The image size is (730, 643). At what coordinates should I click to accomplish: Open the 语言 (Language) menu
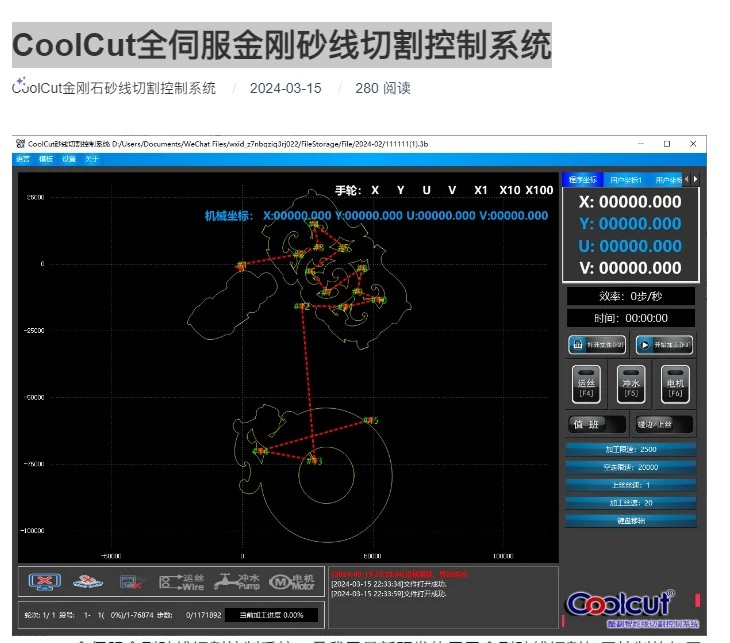(x=23, y=159)
